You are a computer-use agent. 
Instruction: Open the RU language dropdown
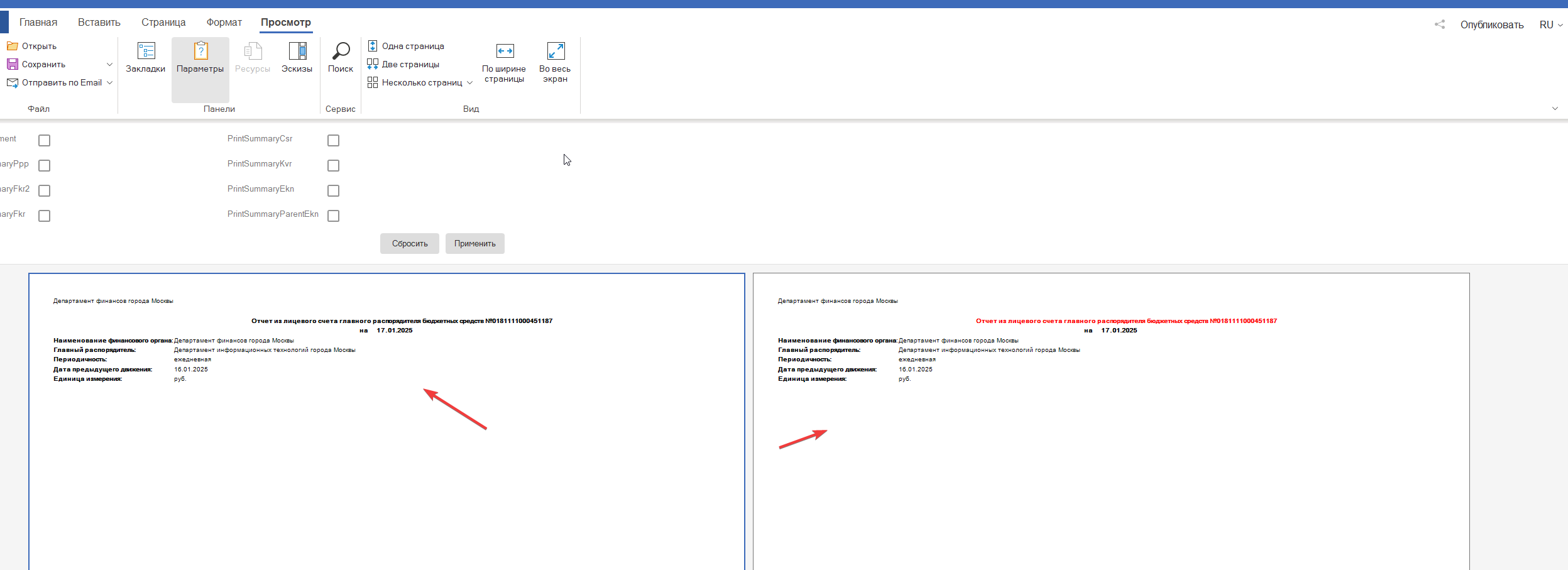click(x=1551, y=25)
